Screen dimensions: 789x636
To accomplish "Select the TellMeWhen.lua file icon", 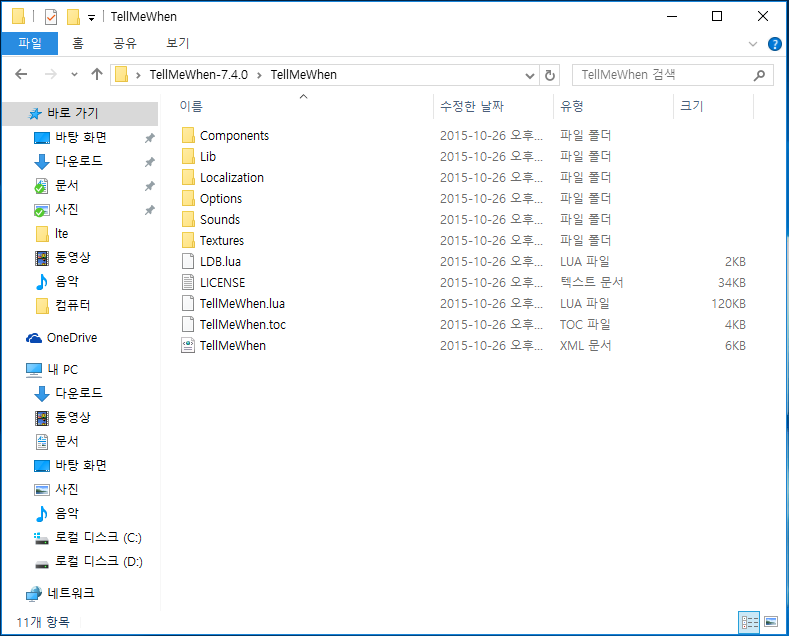I will 188,303.
